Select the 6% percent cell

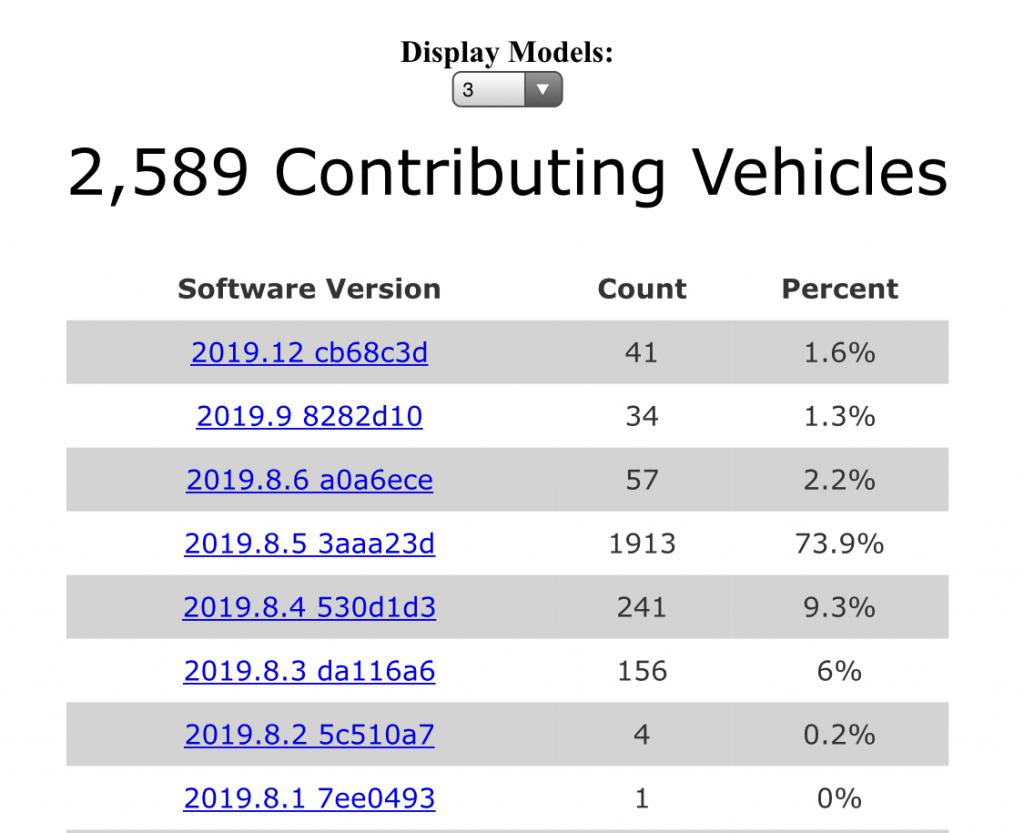(840, 670)
